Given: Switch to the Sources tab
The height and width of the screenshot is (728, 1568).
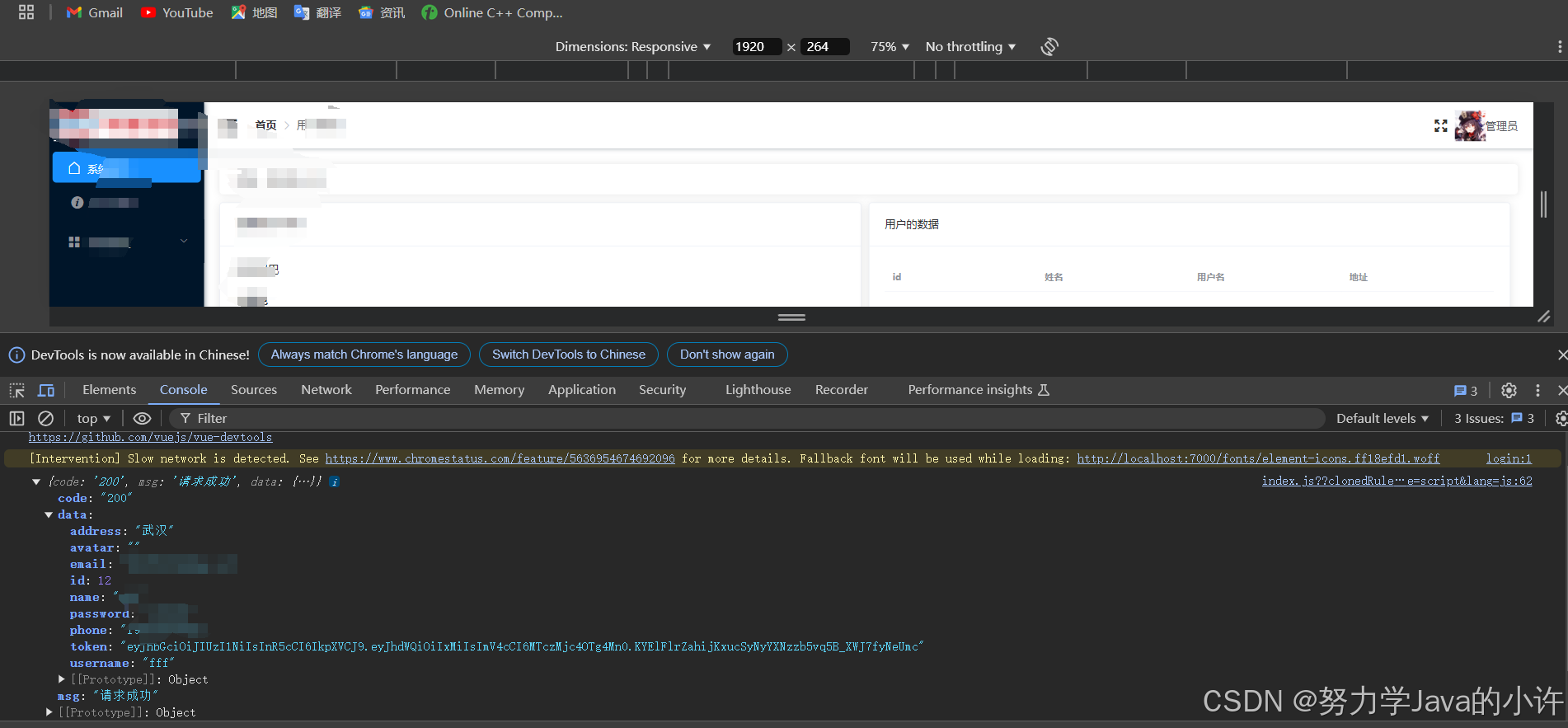Looking at the screenshot, I should (254, 390).
